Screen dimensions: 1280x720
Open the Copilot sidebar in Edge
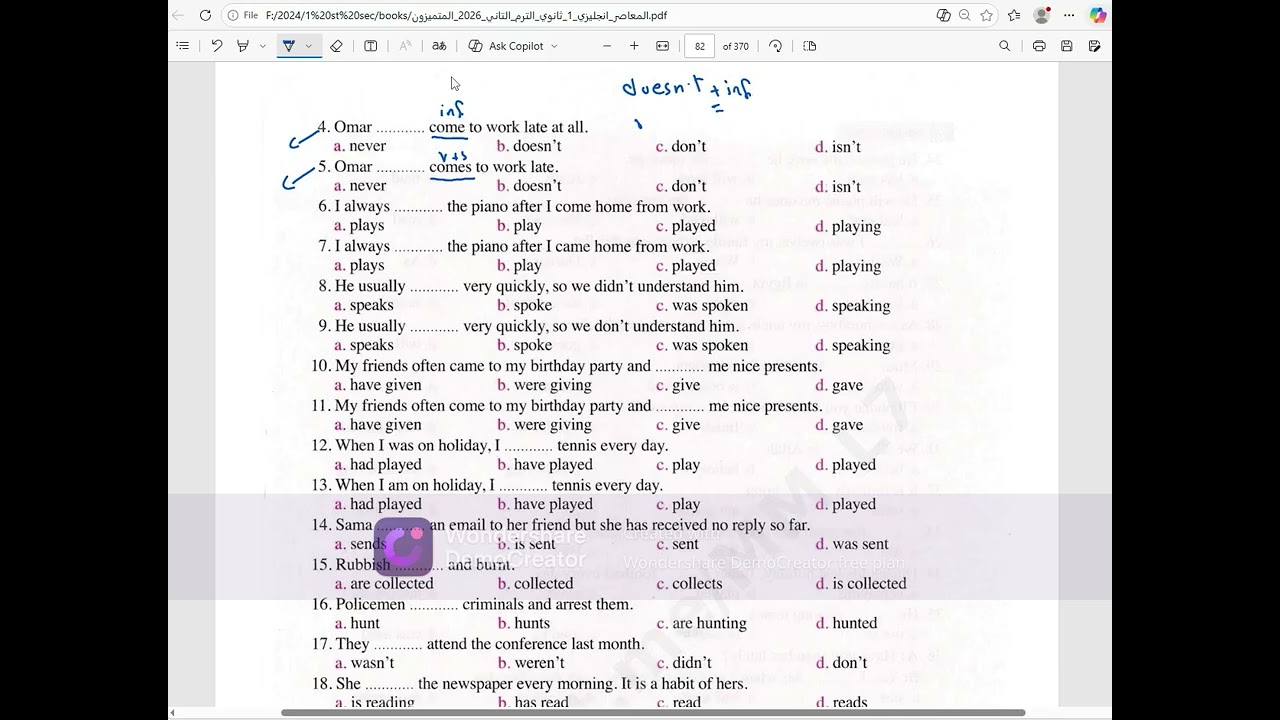tap(1098, 15)
